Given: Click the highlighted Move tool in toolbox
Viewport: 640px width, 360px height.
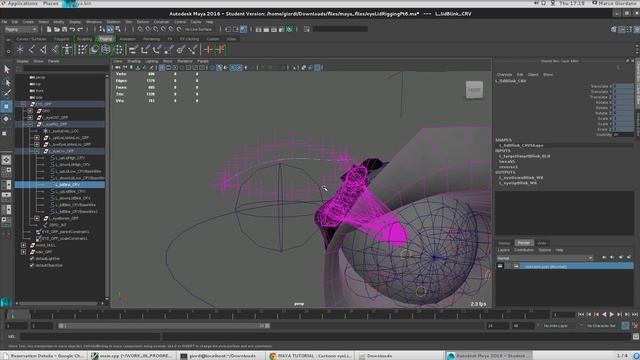Looking at the screenshot, I should coord(7,107).
